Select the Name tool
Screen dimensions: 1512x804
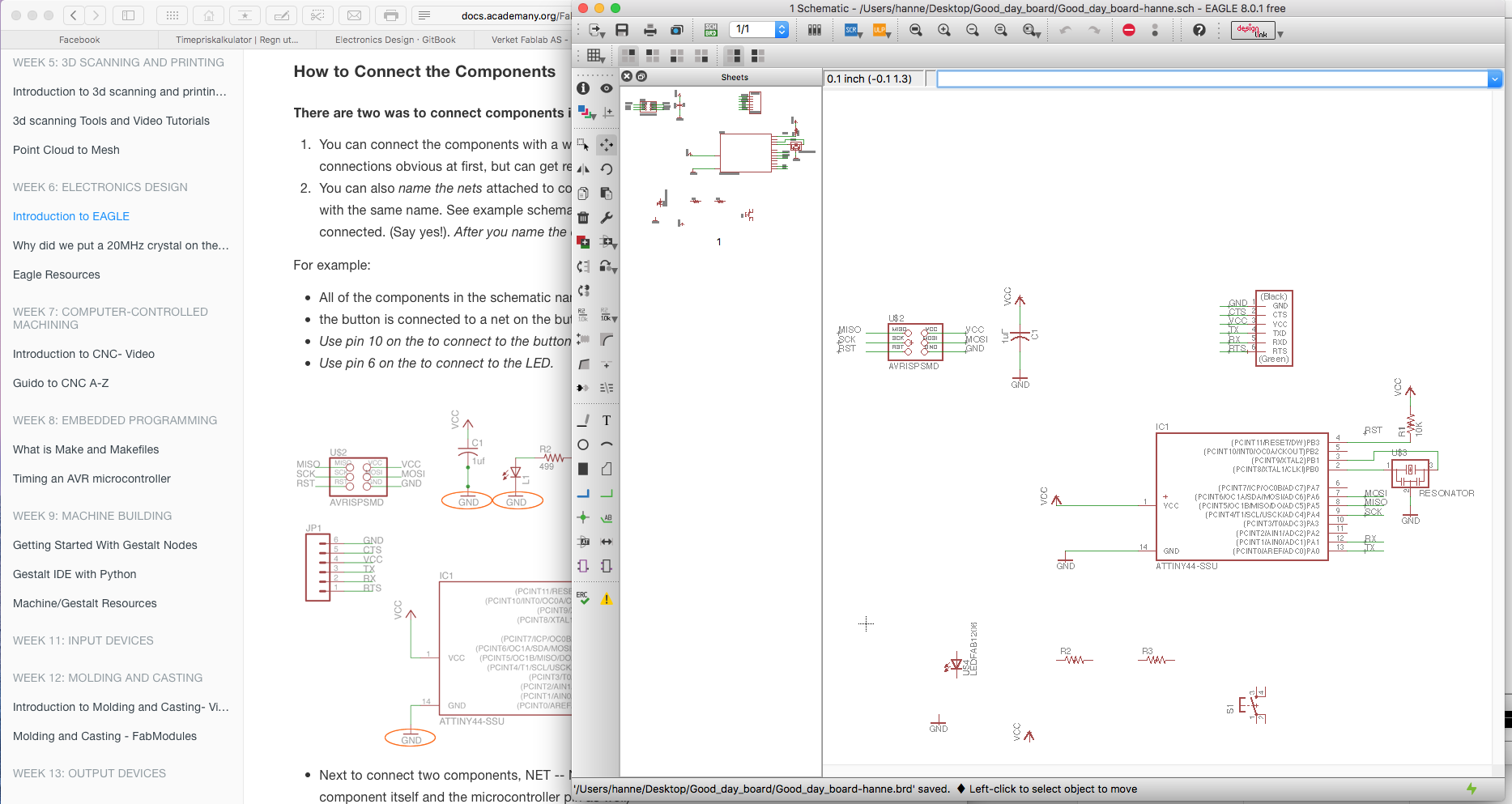[583, 315]
